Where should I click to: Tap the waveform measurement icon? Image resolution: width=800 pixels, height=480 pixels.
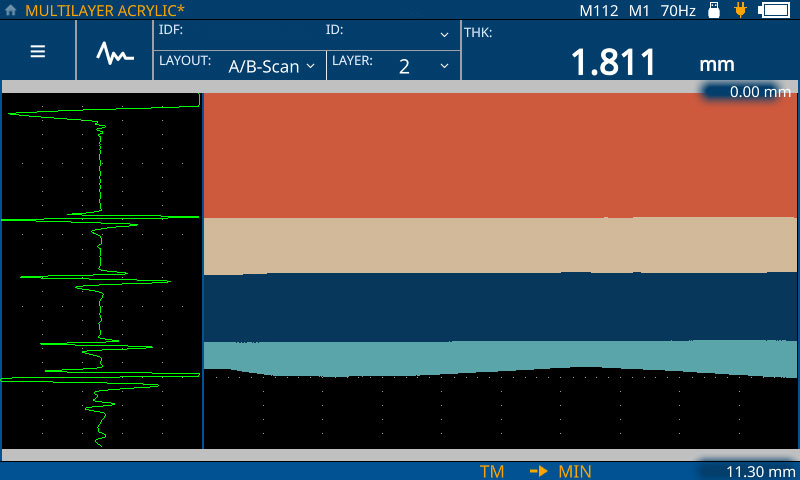coord(115,51)
